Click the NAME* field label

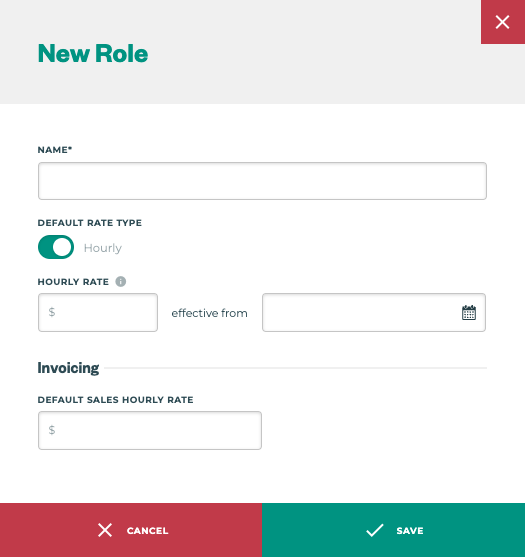click(55, 150)
